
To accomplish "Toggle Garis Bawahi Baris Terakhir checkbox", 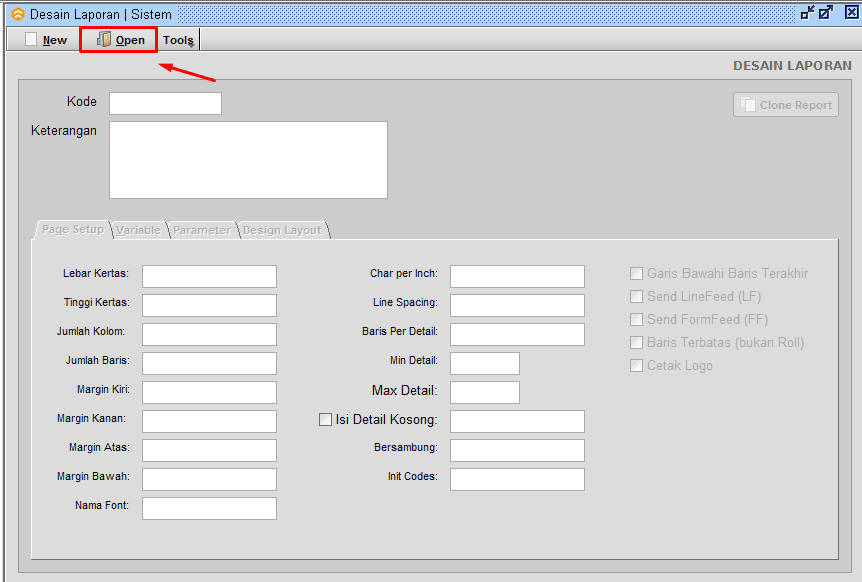I will 636,273.
